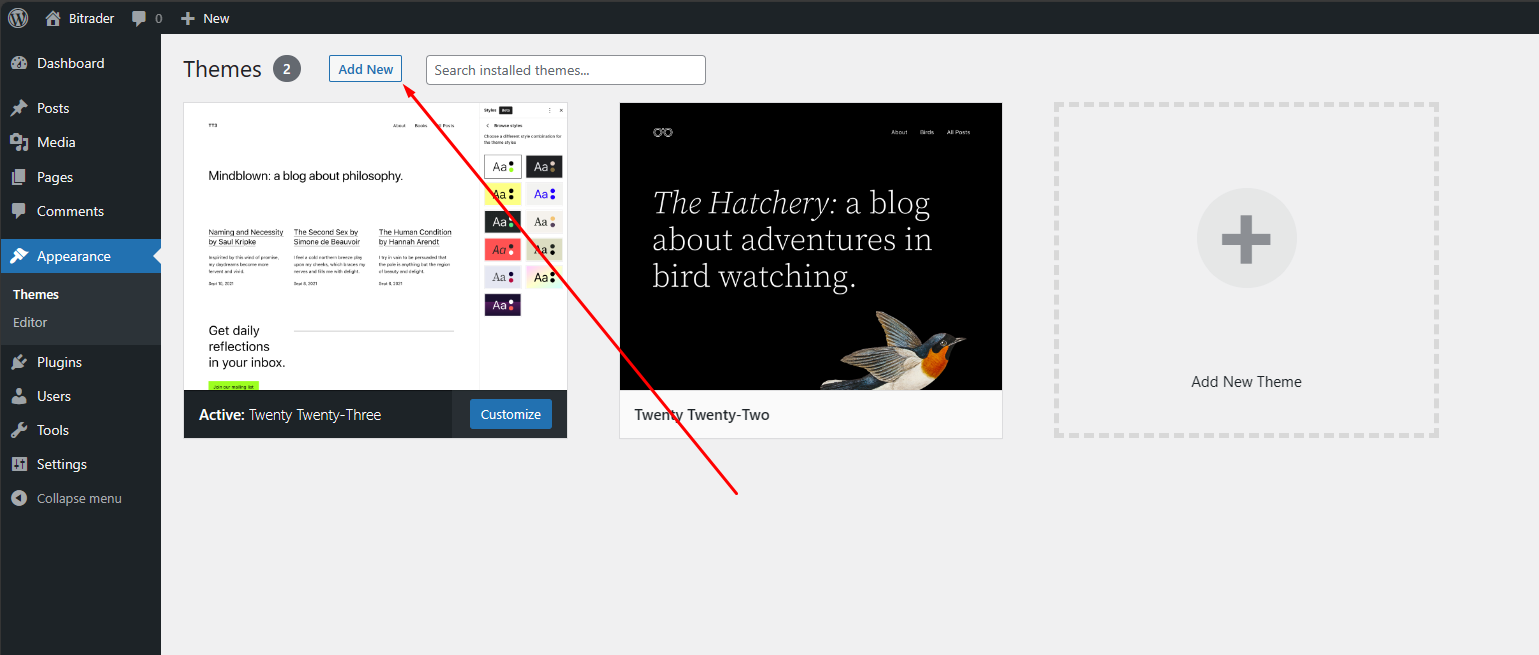Click the Posts pushpin icon
Image resolution: width=1539 pixels, height=655 pixels.
coord(19,108)
